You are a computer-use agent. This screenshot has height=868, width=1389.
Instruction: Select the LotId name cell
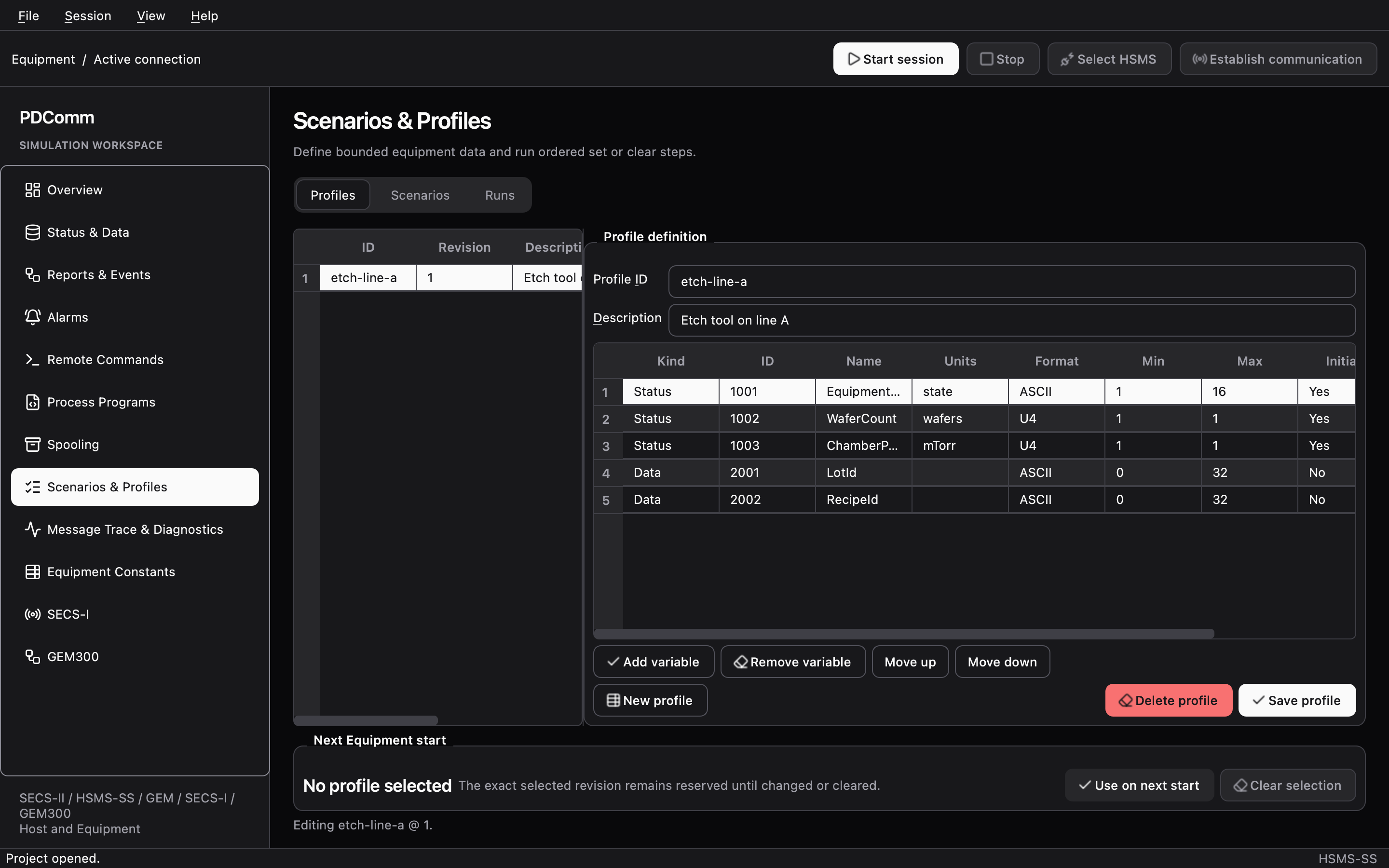863,473
